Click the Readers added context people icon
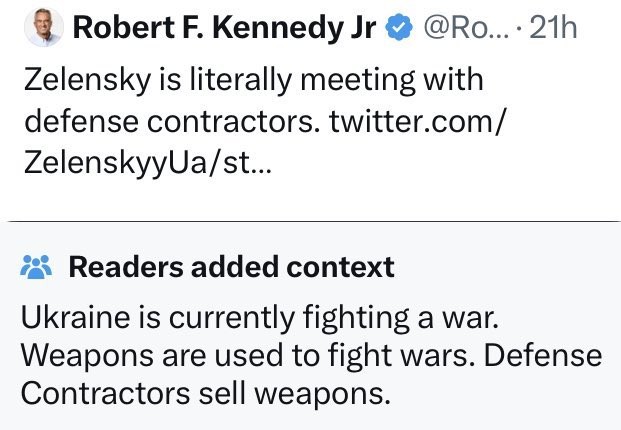This screenshot has height=430, width=621. click(37, 267)
